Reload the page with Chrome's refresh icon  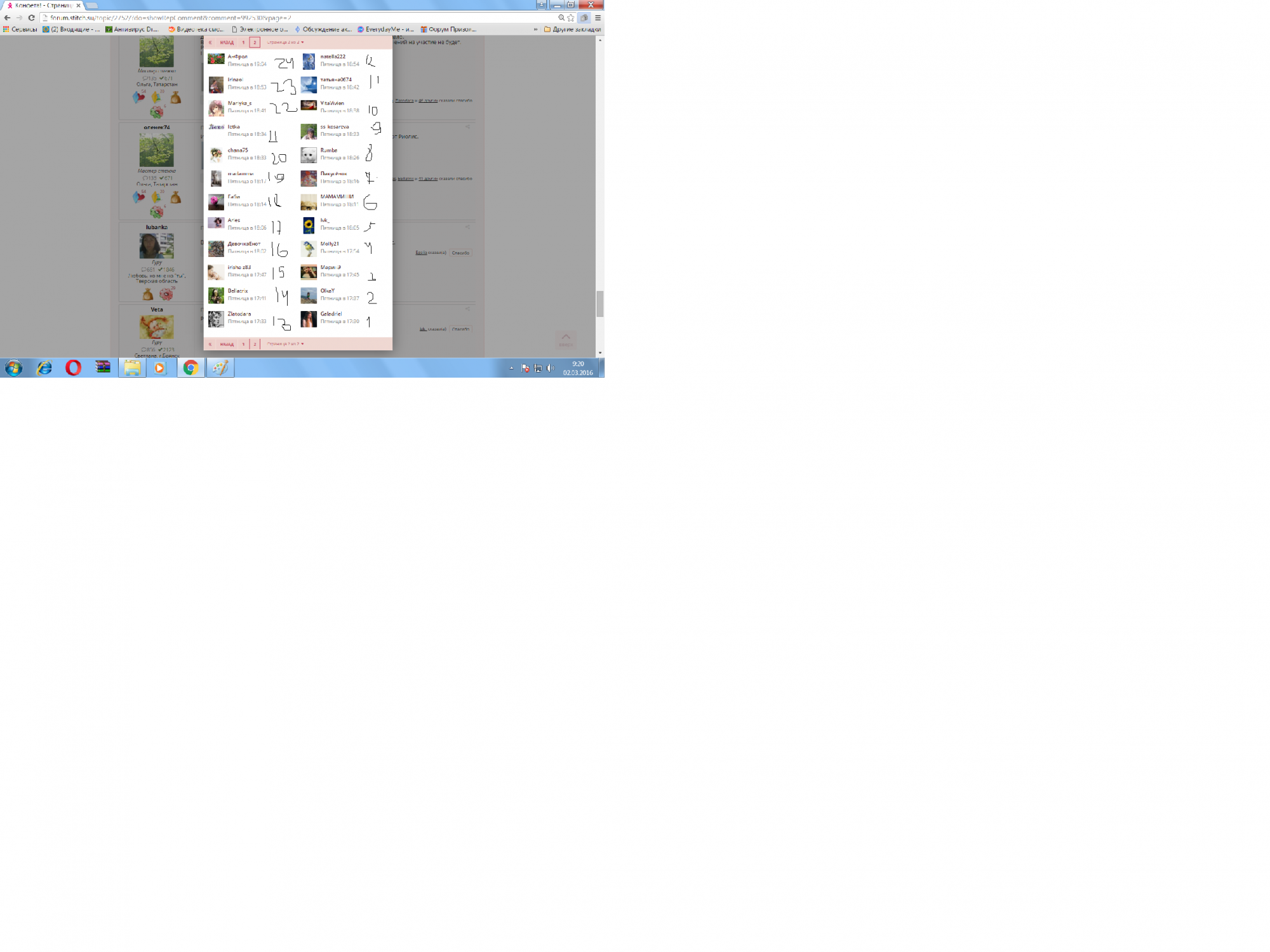click(31, 18)
